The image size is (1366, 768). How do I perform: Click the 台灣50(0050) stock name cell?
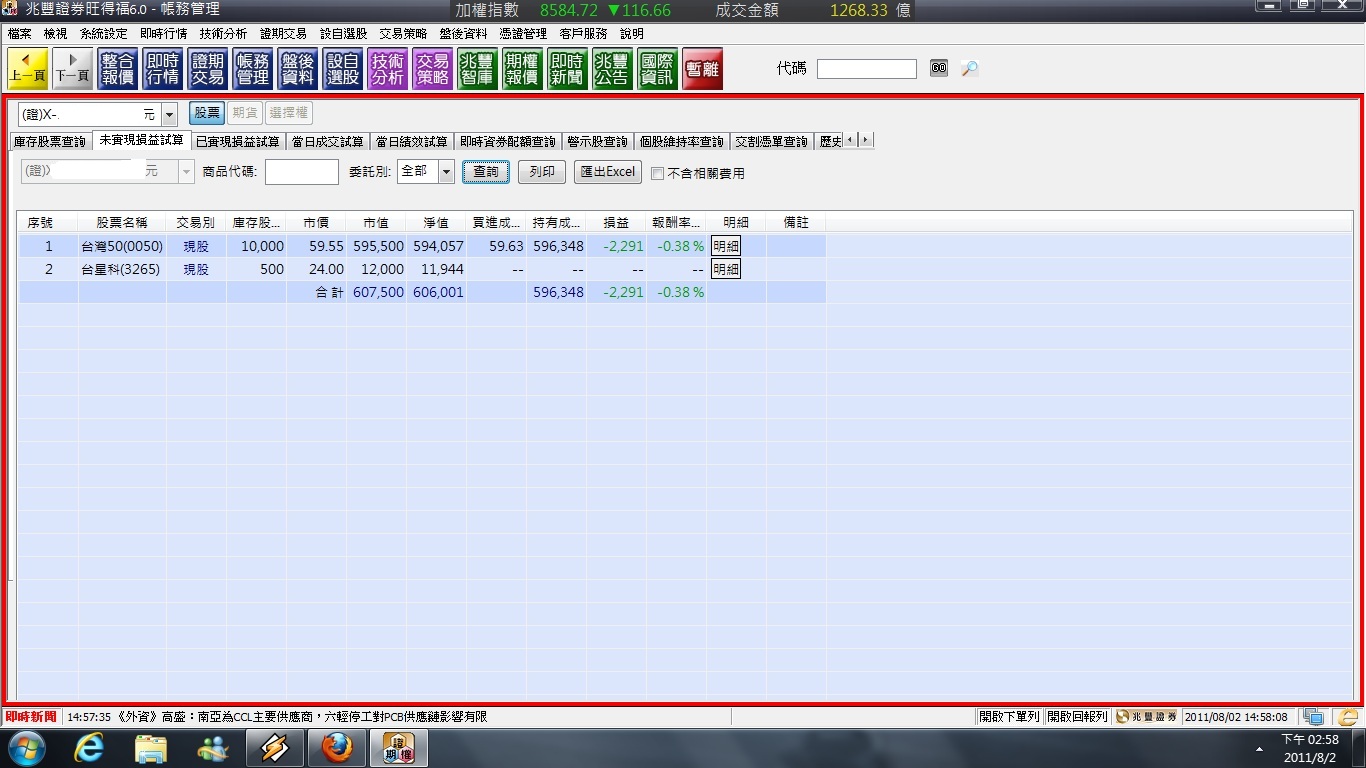[x=122, y=246]
